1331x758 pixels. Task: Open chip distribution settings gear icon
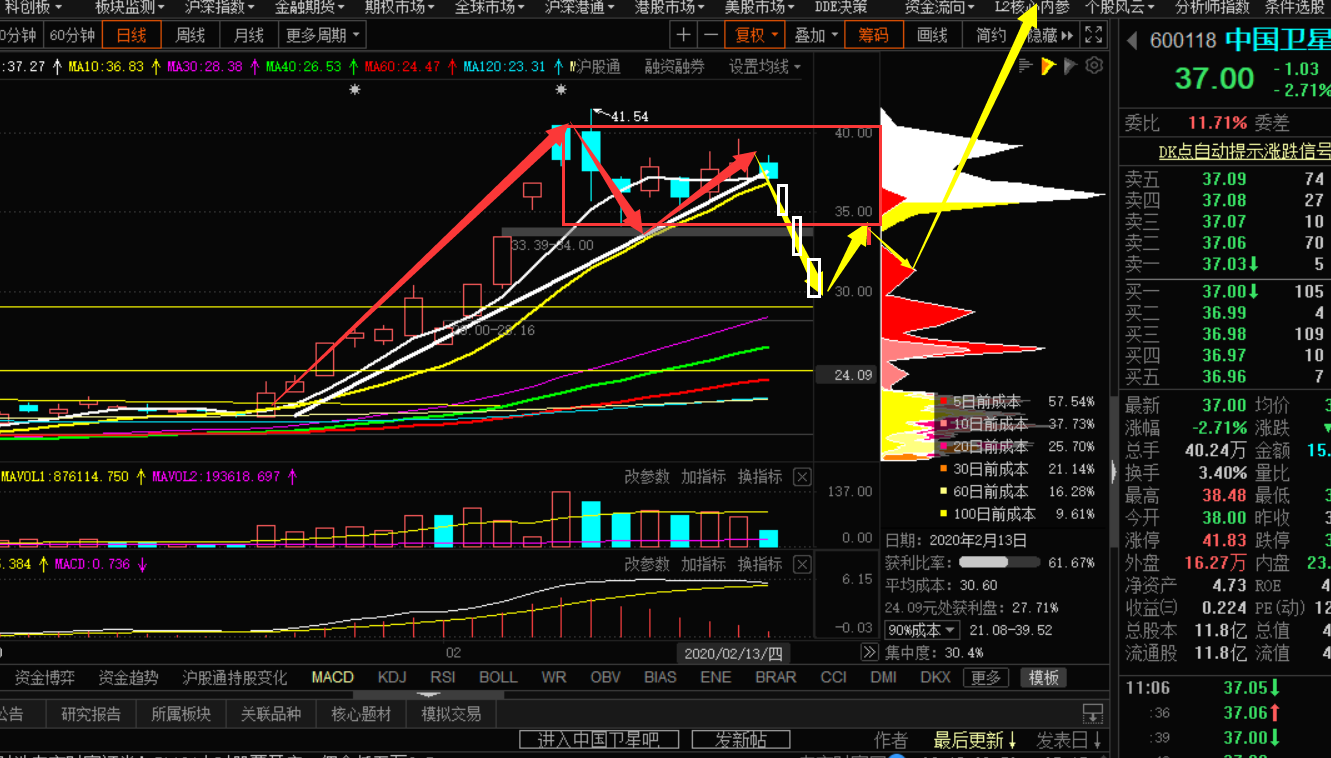[1094, 66]
